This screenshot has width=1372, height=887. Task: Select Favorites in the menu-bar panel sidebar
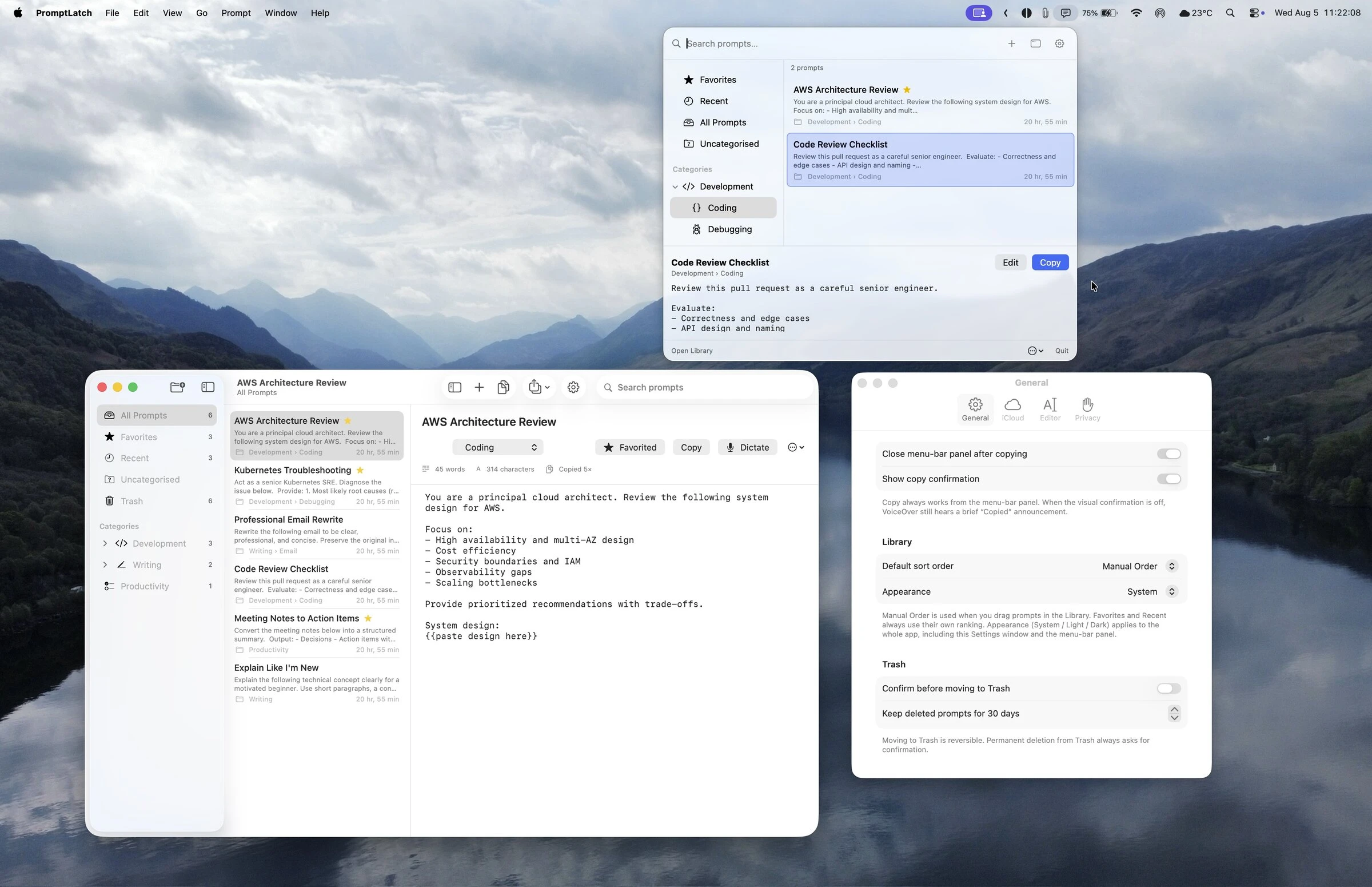(723, 79)
